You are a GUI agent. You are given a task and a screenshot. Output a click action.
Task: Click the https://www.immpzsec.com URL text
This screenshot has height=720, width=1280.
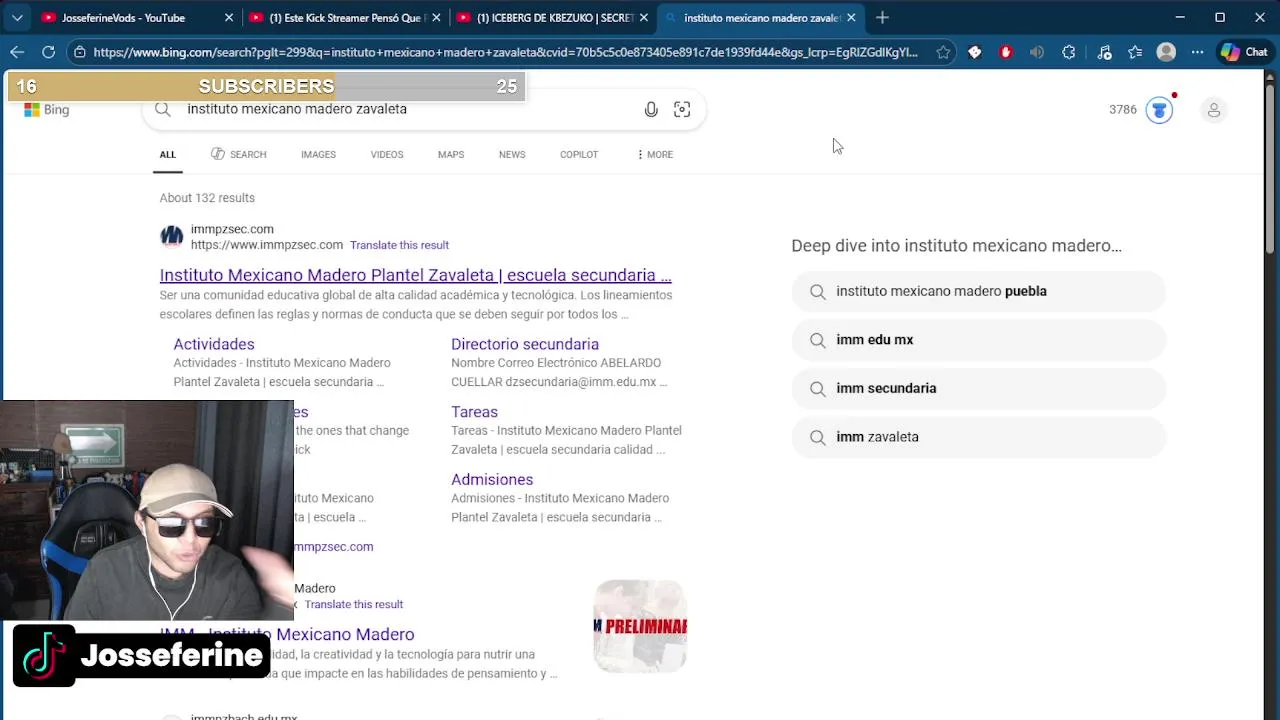pyautogui.click(x=267, y=245)
